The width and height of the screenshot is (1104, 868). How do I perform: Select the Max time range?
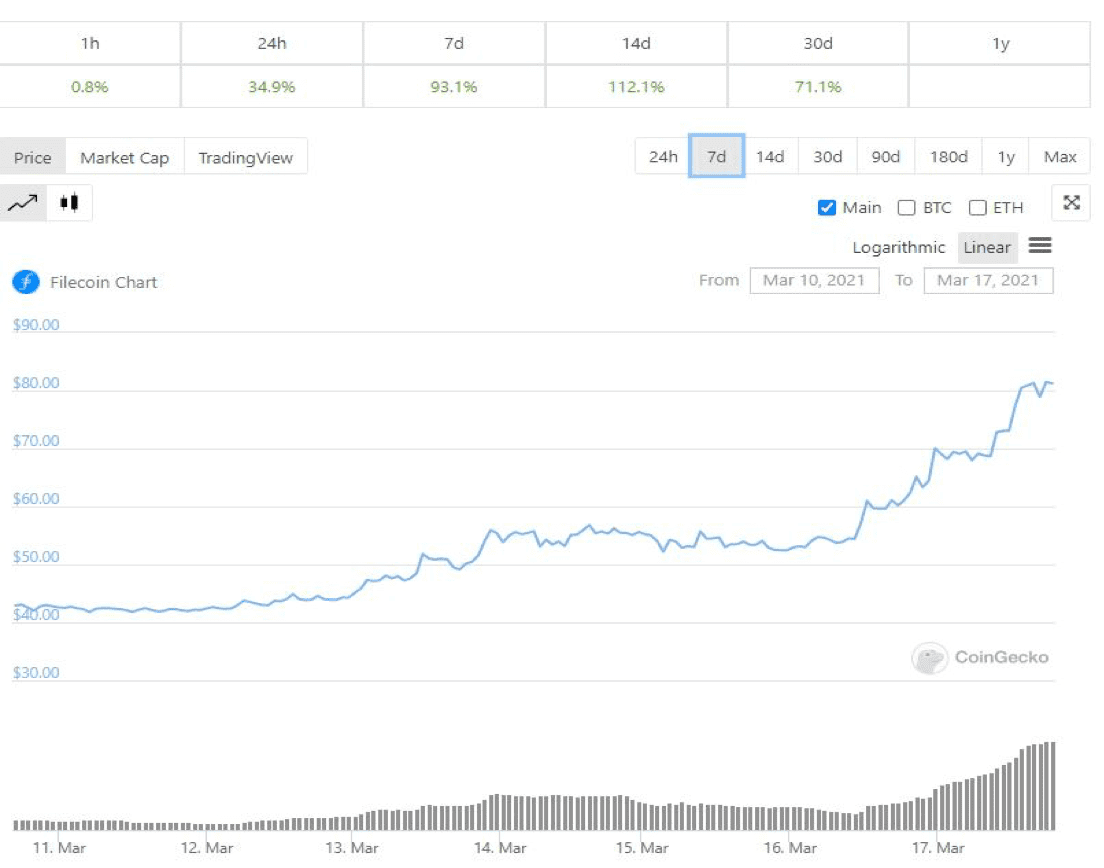coord(1060,156)
